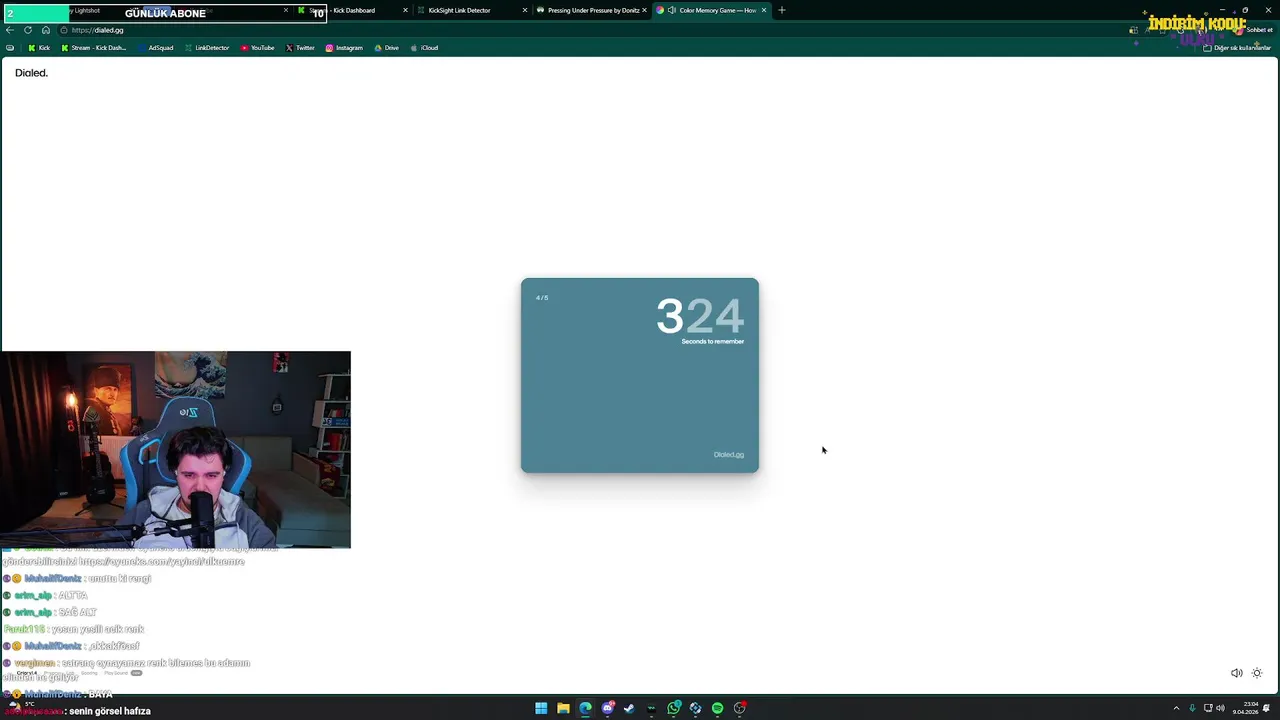
Task: Open the 'Diğer sık kullanılanlar' bookmarks folder
Action: tap(1237, 48)
